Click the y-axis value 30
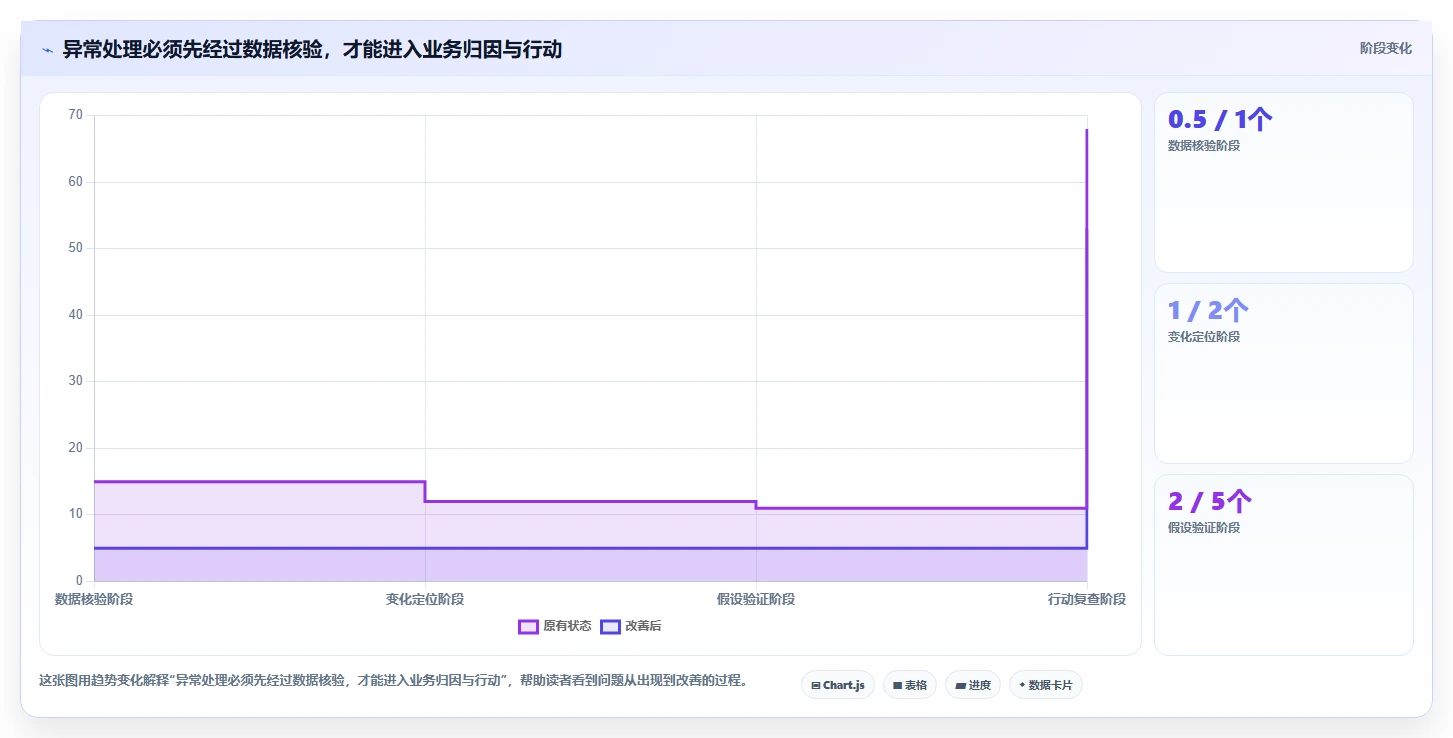This screenshot has height=738, width=1453. pos(76,381)
